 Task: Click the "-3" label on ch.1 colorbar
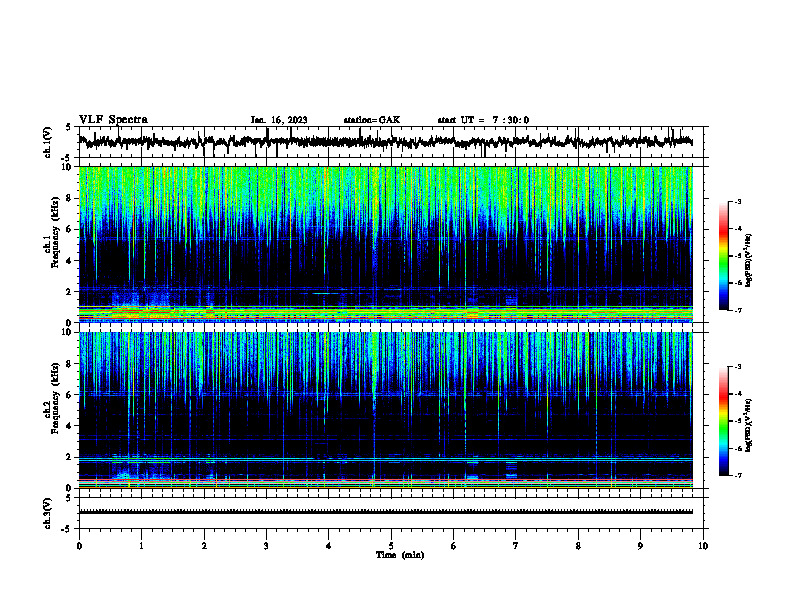click(x=737, y=201)
